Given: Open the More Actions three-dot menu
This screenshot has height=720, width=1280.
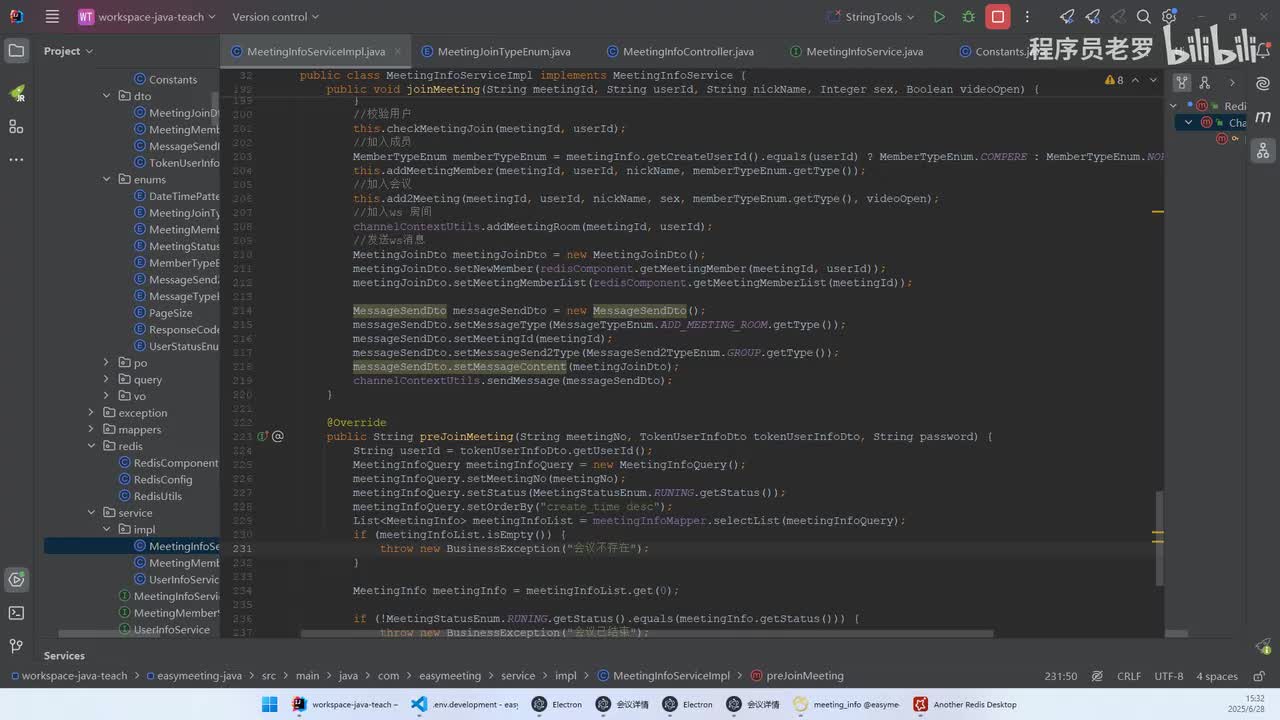Looking at the screenshot, I should 1027,17.
